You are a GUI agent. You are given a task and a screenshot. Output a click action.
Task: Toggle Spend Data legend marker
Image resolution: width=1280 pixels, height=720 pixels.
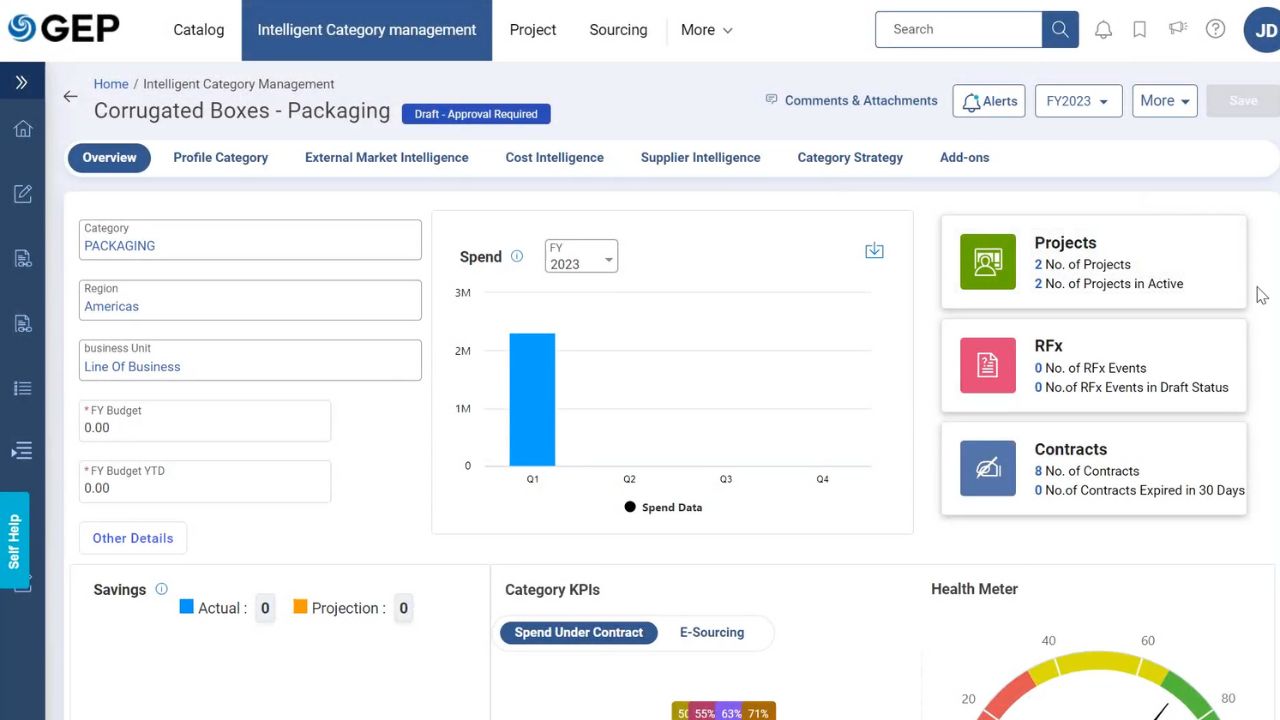point(630,507)
